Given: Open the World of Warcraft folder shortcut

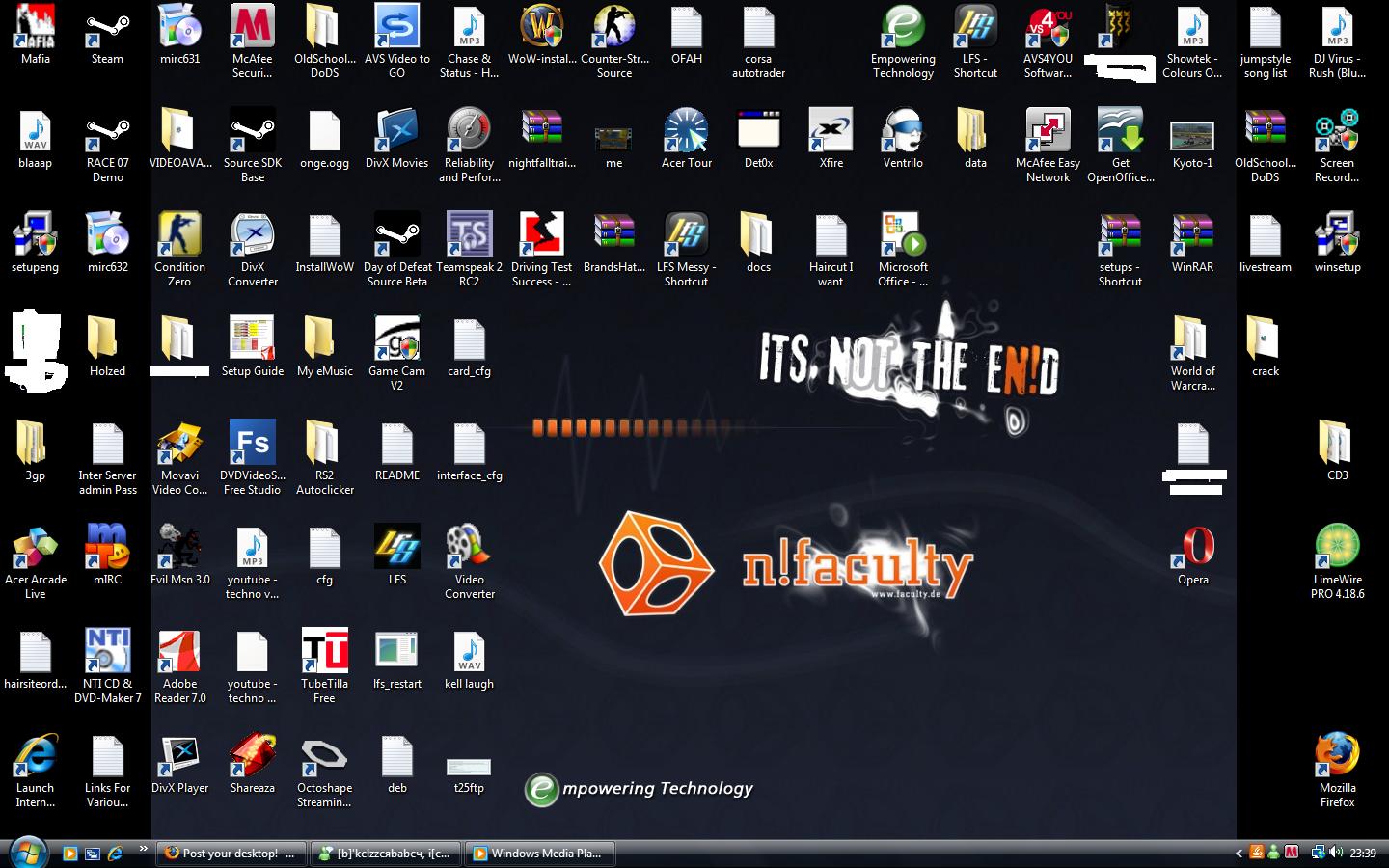Looking at the screenshot, I should click(x=1192, y=354).
